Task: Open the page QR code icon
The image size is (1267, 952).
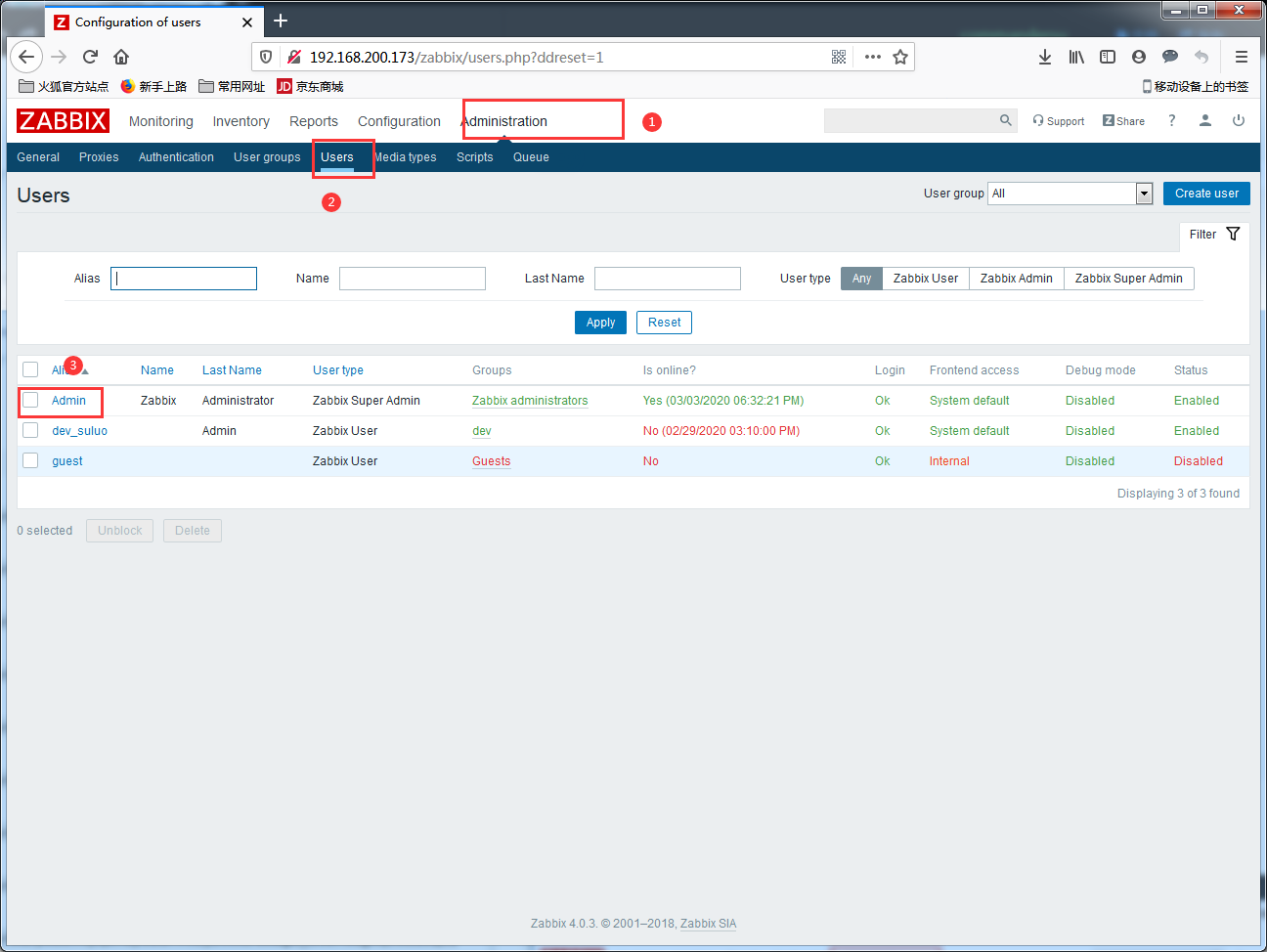Action: coord(839,57)
